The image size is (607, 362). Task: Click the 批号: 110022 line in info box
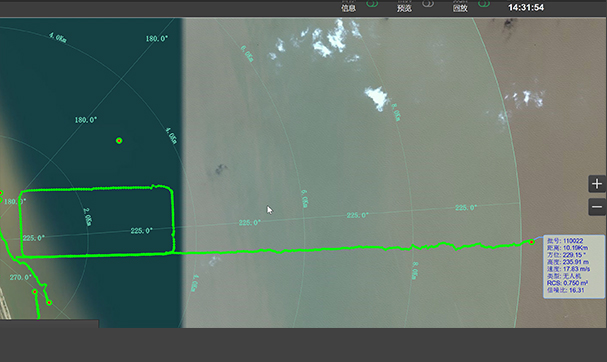click(565, 241)
